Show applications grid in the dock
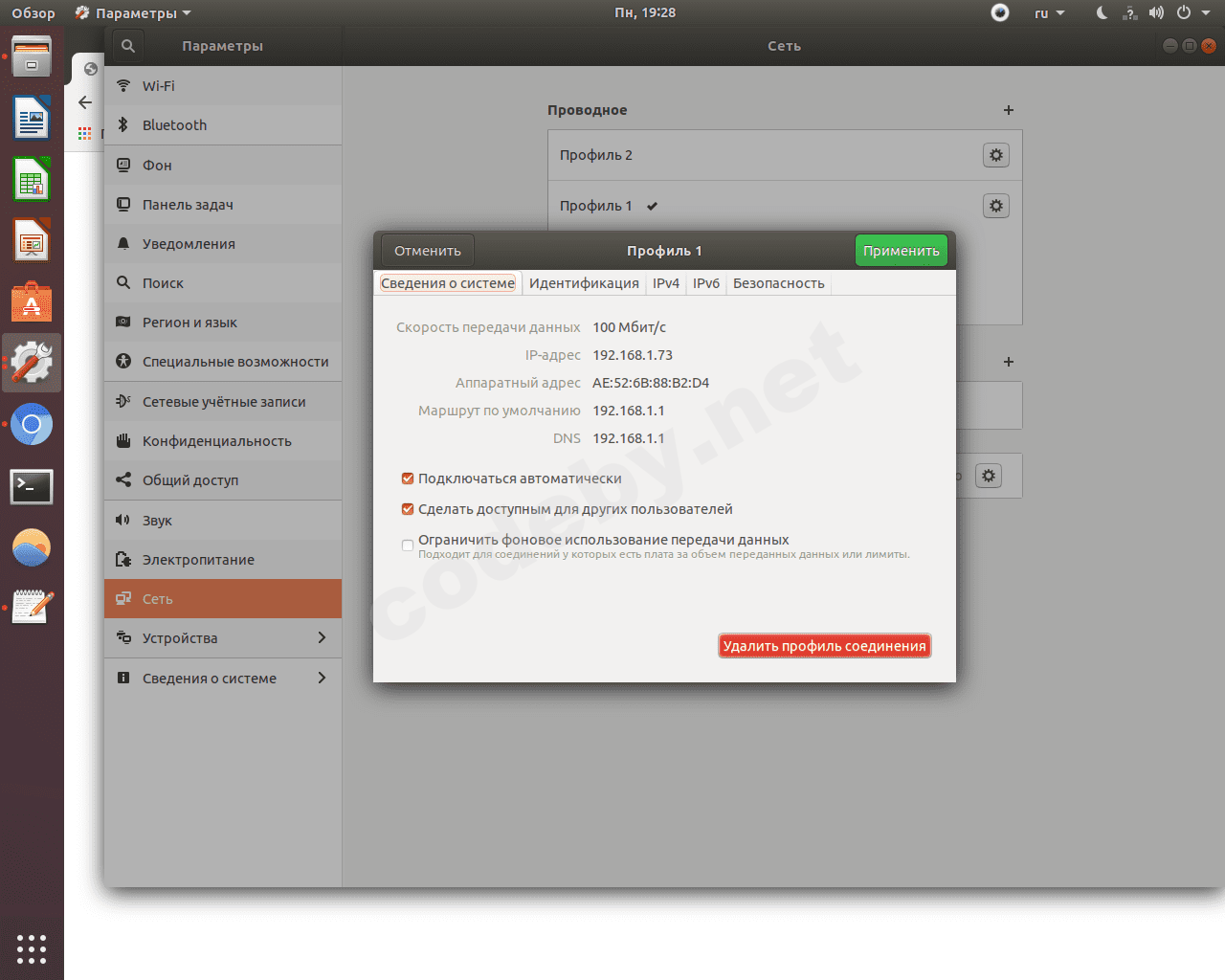This screenshot has width=1225, height=980. click(32, 948)
